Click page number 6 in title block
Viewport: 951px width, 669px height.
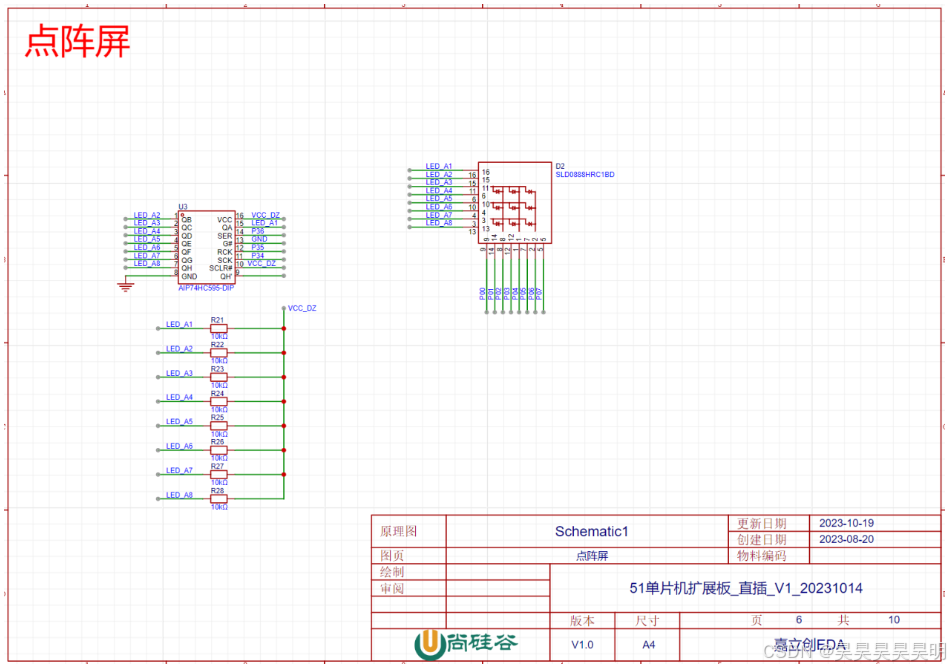tap(799, 620)
